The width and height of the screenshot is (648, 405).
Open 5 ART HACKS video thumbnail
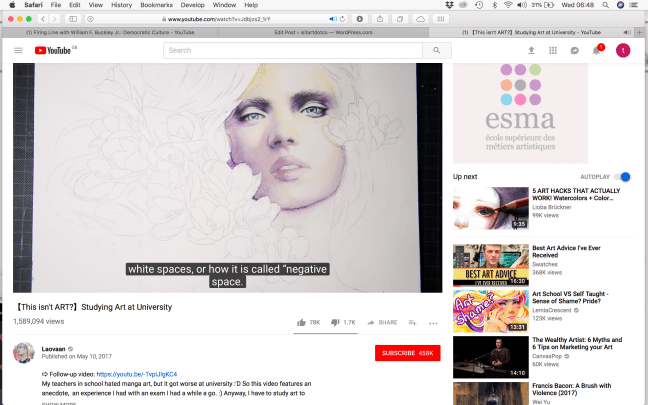[x=491, y=208]
